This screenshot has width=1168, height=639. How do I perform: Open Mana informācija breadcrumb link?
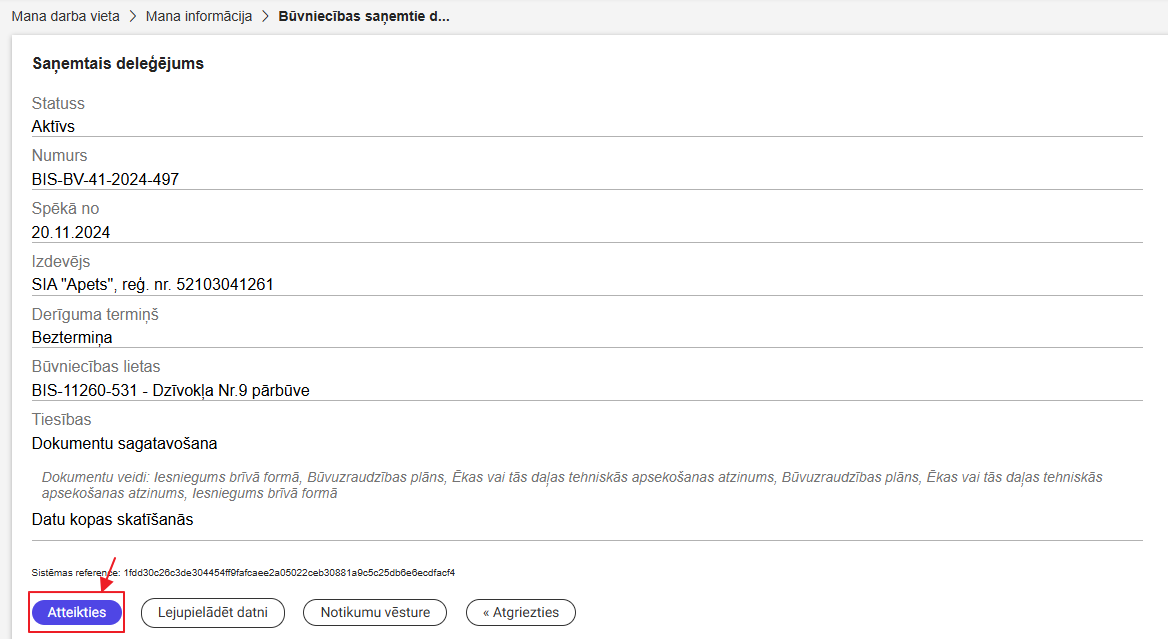point(198,17)
